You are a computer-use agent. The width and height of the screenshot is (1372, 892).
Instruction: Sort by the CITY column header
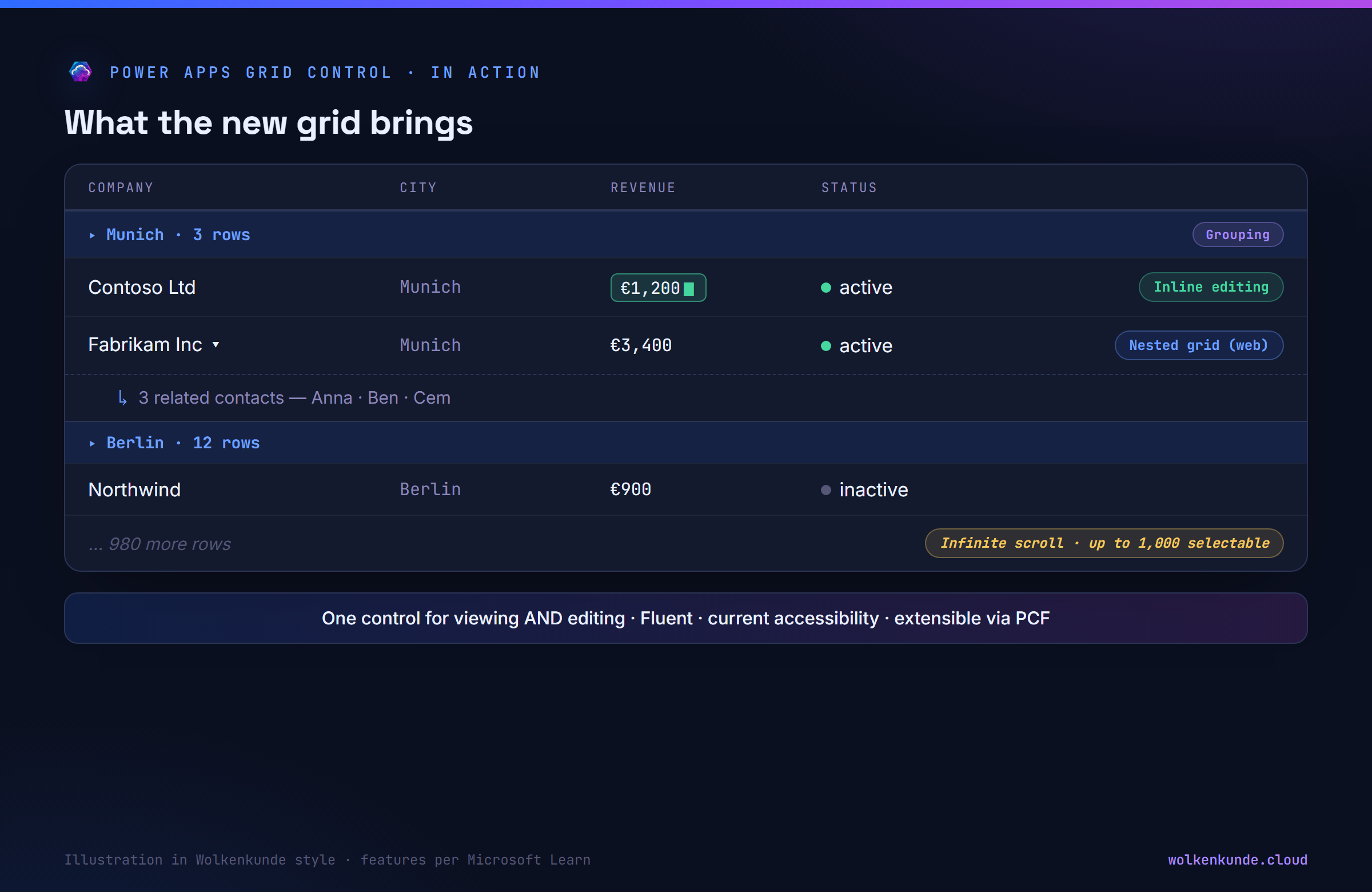pyautogui.click(x=418, y=188)
